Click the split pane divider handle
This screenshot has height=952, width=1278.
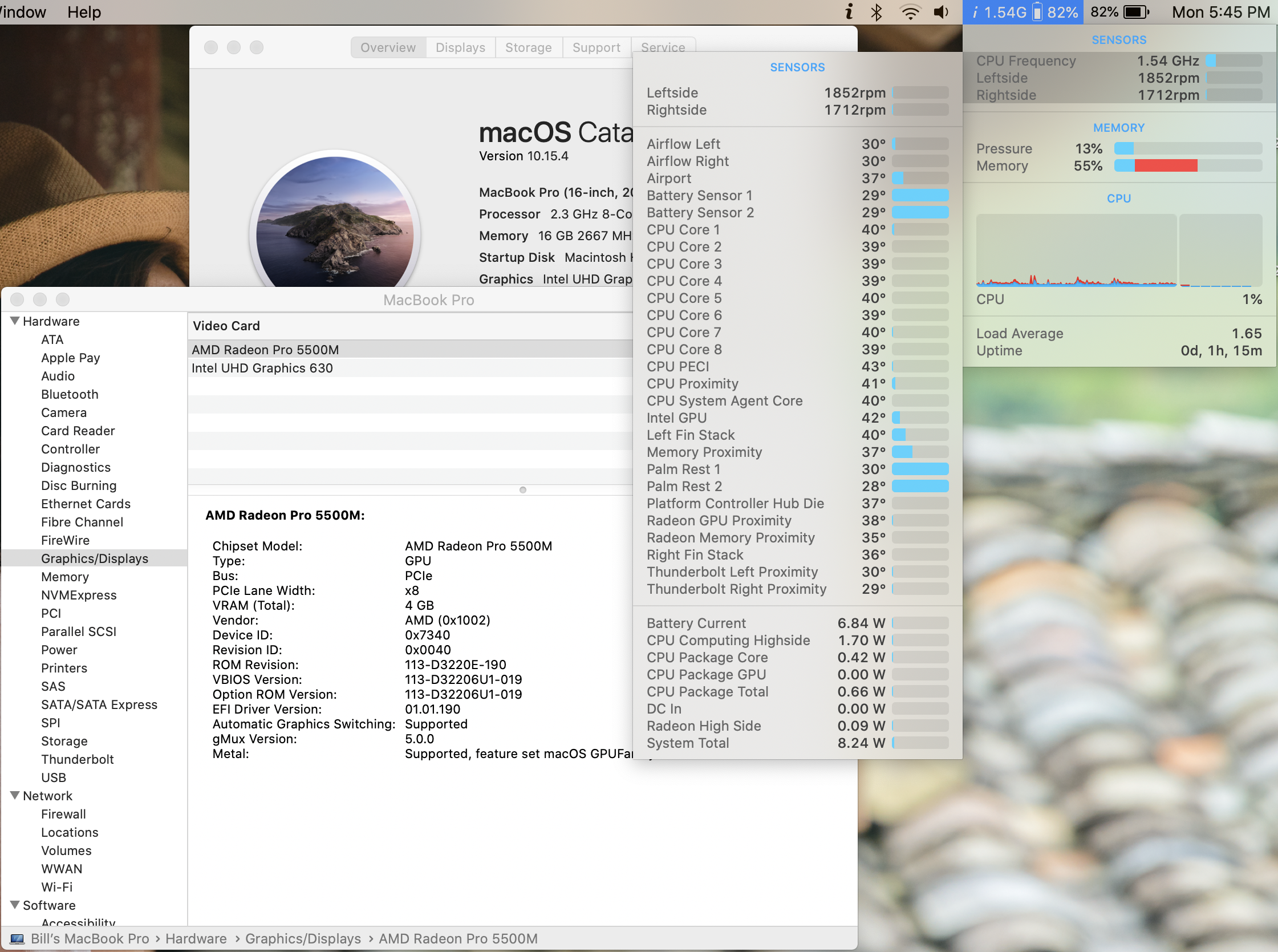(522, 490)
